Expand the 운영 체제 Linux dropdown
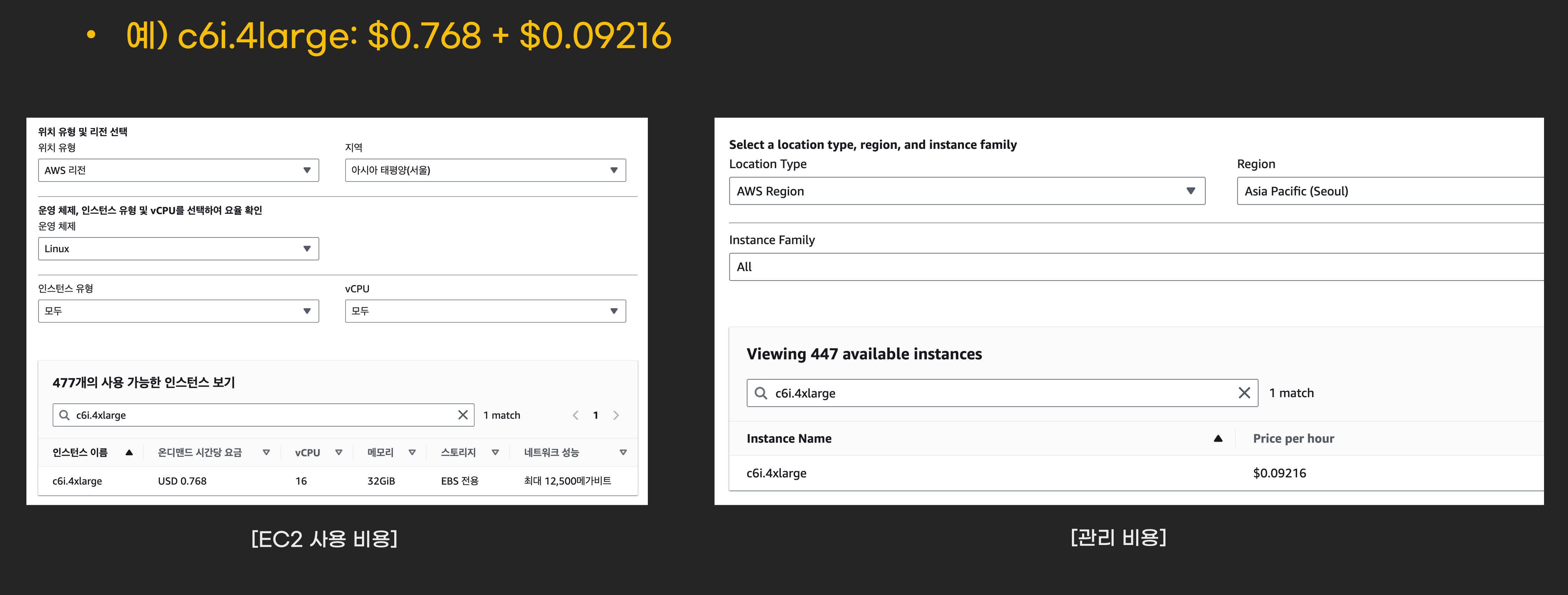 coord(178,249)
